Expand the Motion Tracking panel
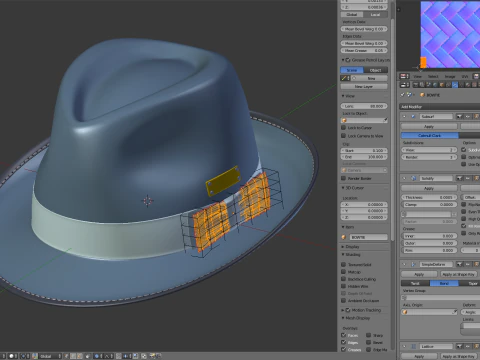Viewport: 480px width, 360px height. click(343, 310)
